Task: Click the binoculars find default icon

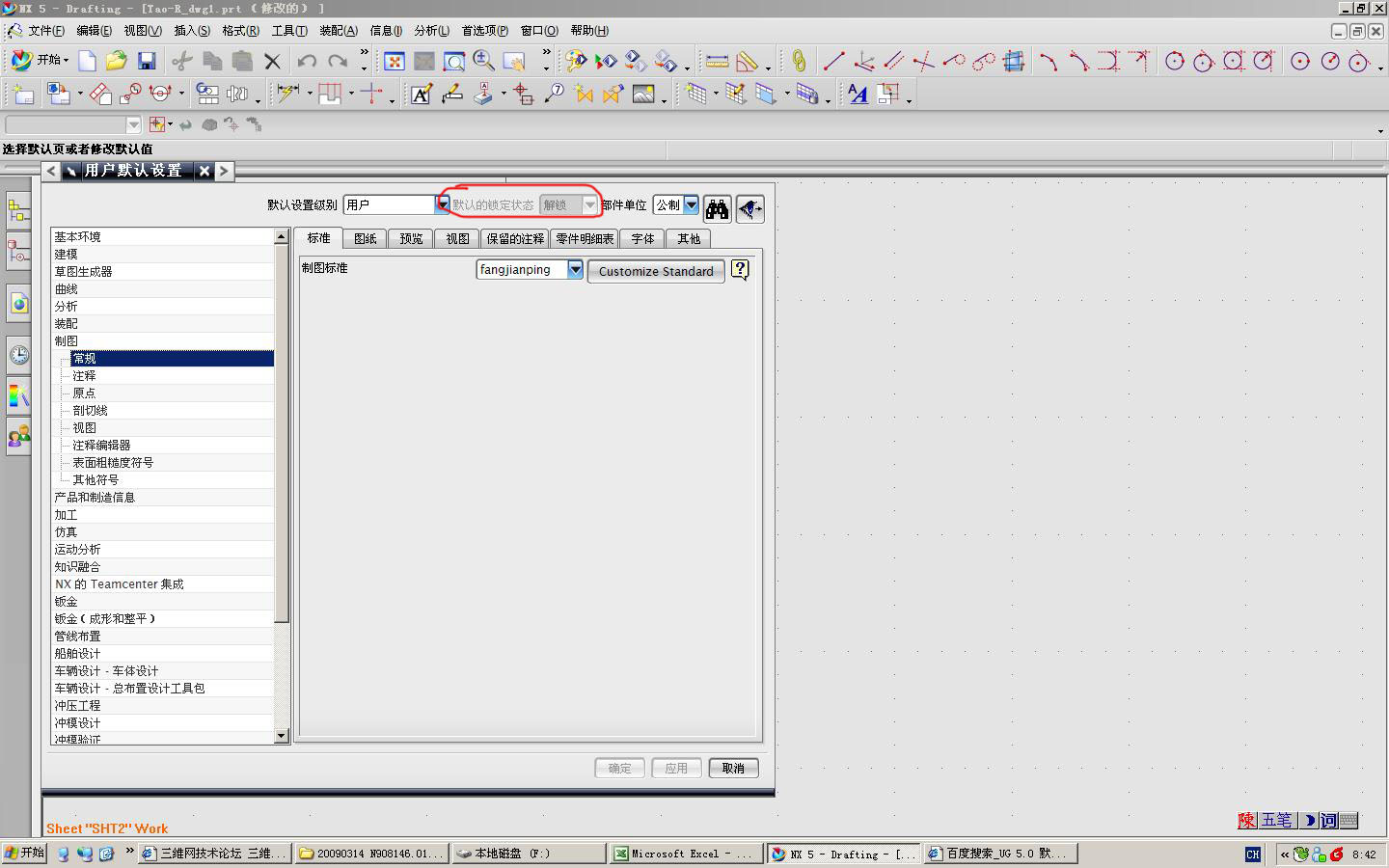Action: point(717,208)
